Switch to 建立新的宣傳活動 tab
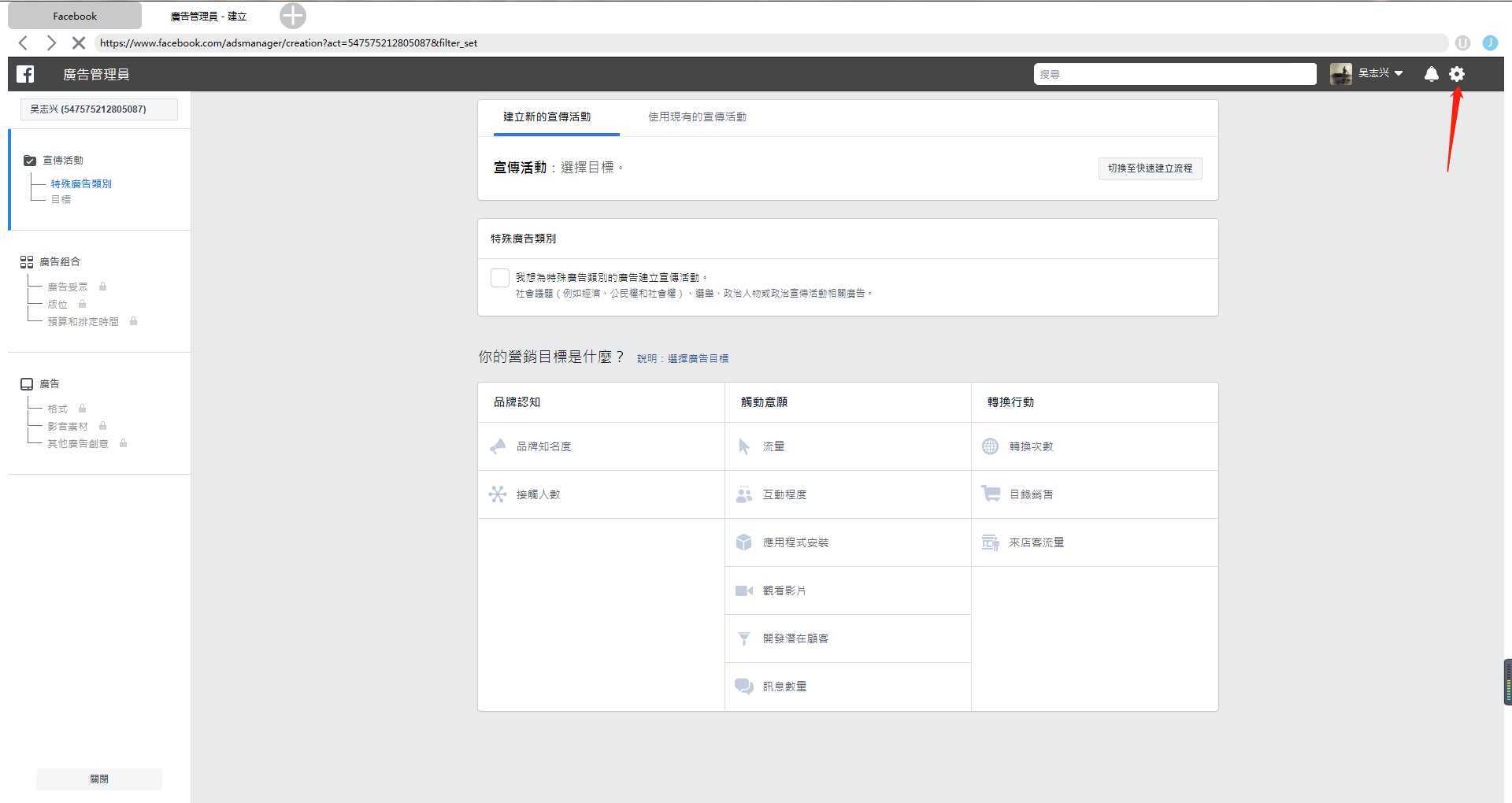Viewport: 1512px width, 803px height. pyautogui.click(x=547, y=117)
